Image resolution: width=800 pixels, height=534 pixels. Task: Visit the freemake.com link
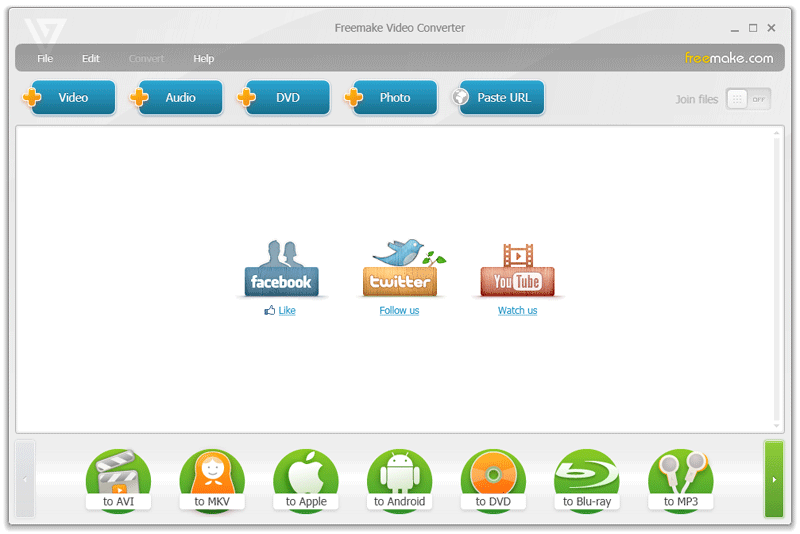click(x=729, y=58)
